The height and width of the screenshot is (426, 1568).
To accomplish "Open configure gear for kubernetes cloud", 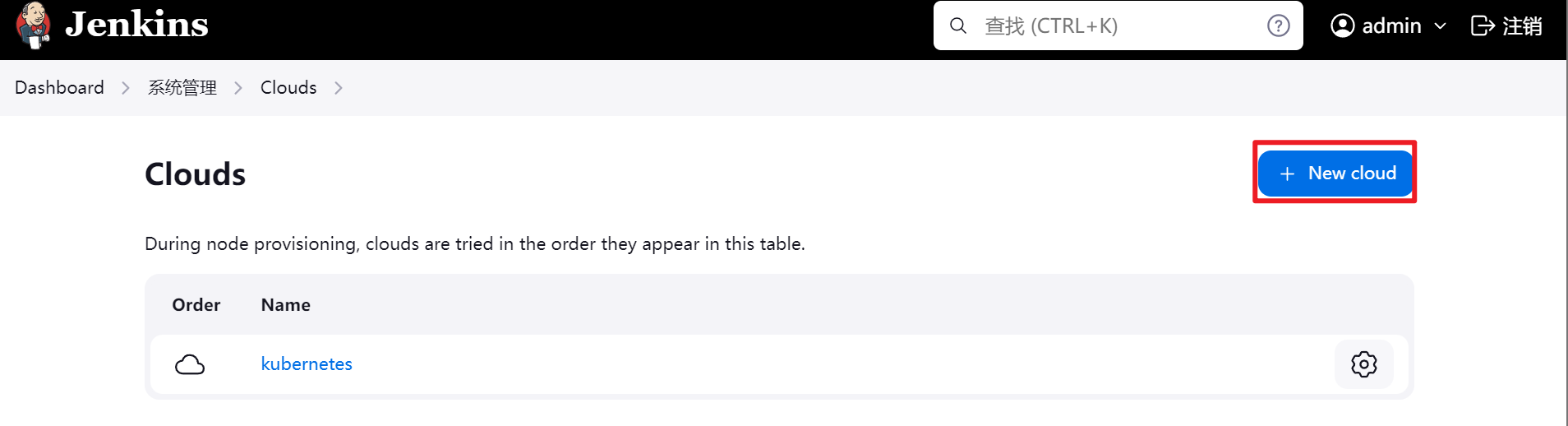I will (1364, 363).
